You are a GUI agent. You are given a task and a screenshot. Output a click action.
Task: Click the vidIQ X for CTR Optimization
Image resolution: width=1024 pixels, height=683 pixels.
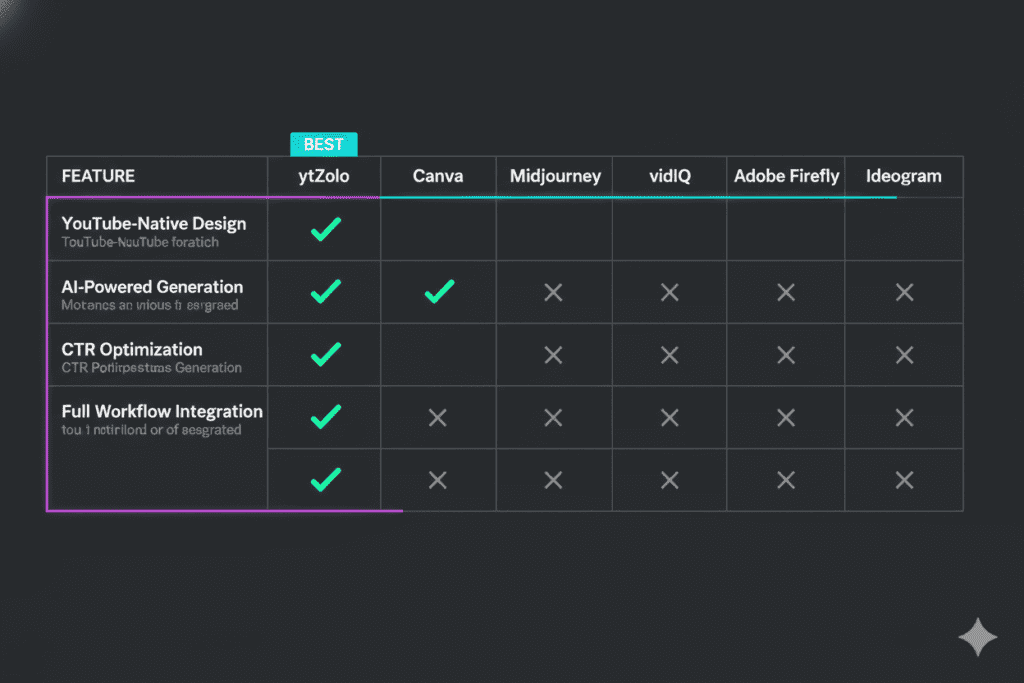click(x=669, y=355)
